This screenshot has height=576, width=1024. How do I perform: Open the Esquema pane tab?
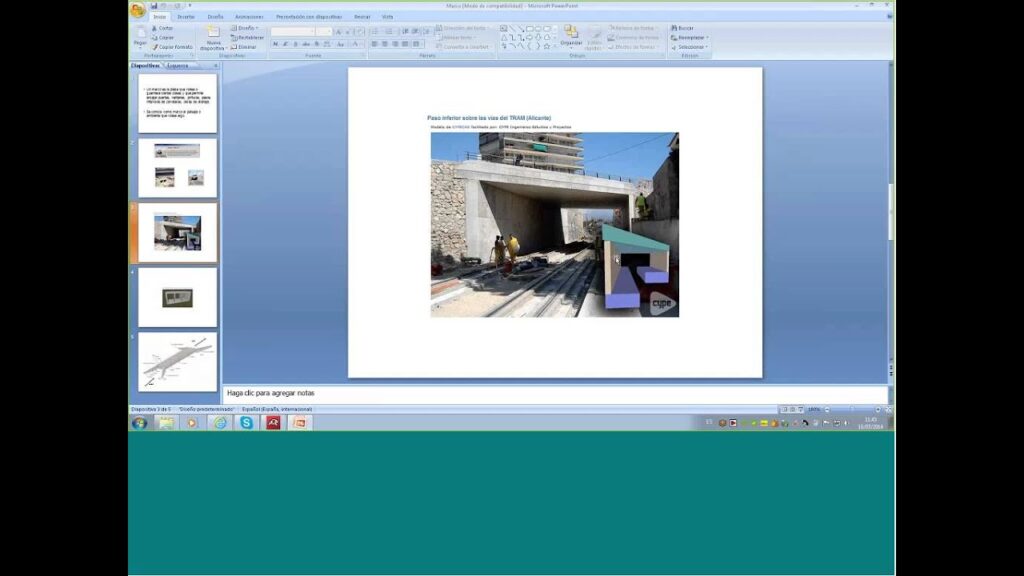pyautogui.click(x=178, y=65)
